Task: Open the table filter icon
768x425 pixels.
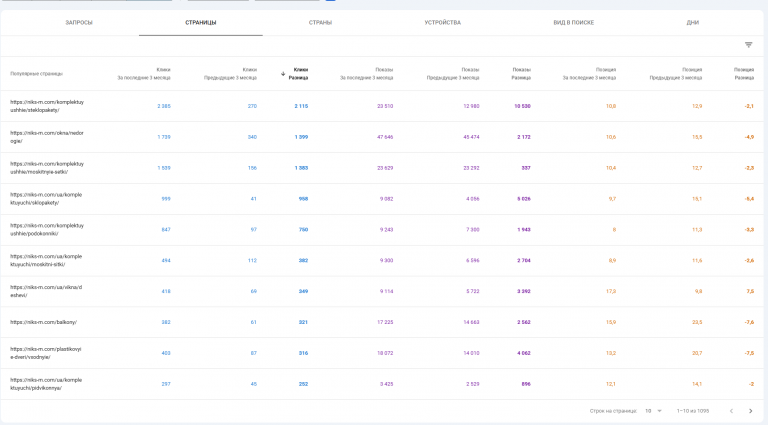Action: pos(748,45)
